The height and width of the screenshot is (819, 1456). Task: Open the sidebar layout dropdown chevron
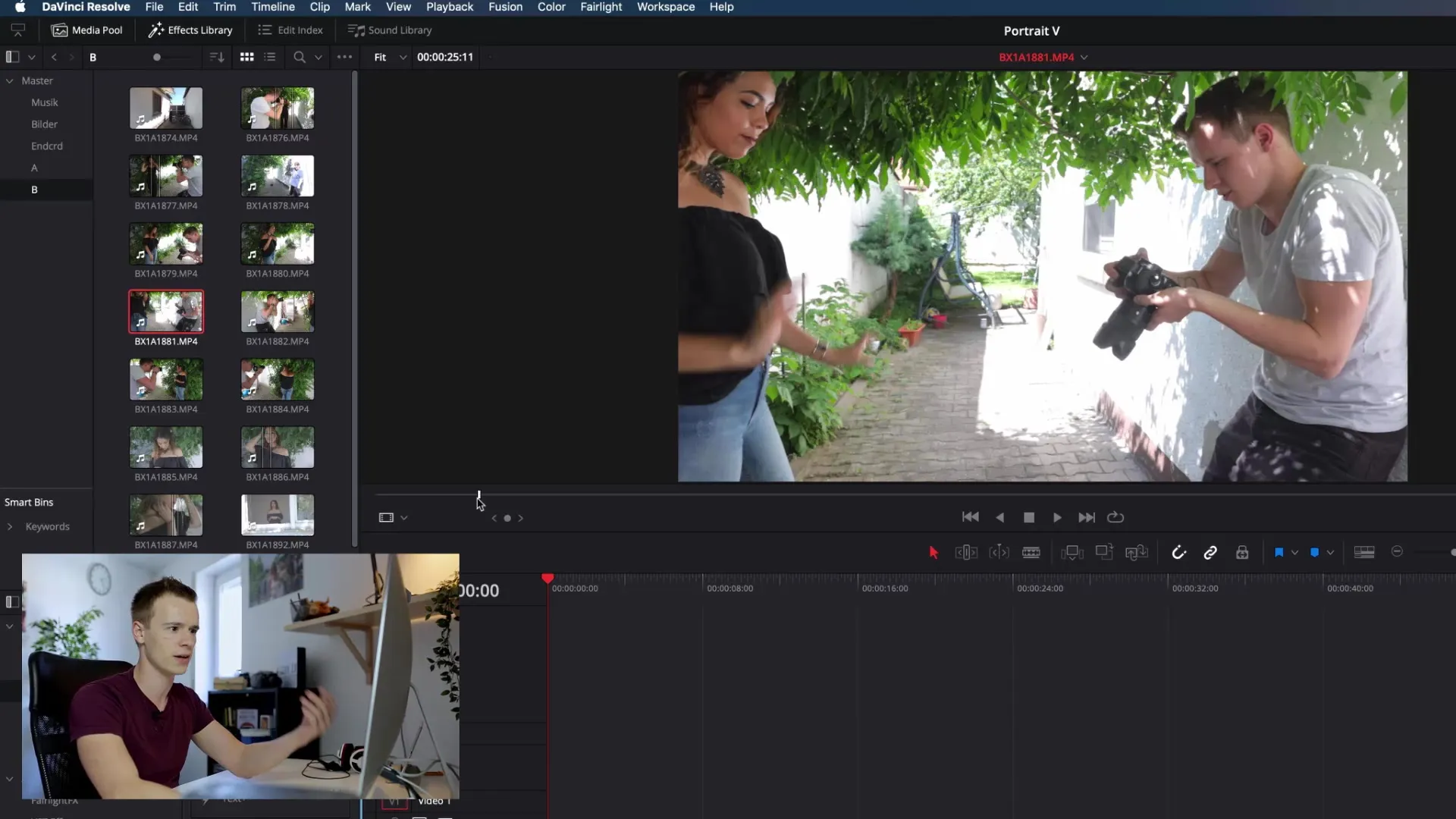(32, 57)
